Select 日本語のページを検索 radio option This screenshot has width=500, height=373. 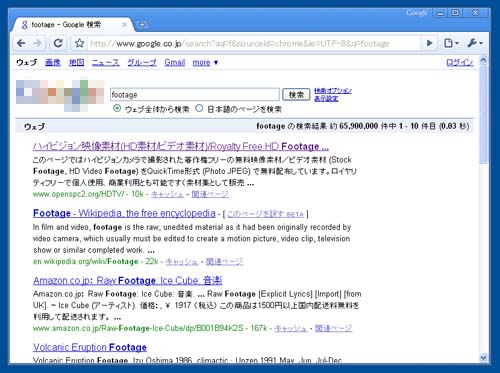point(199,108)
